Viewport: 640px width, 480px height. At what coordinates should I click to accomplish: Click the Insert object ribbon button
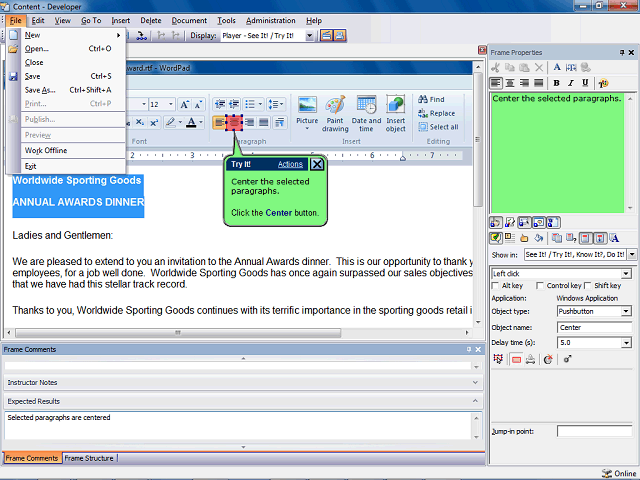tap(396, 113)
